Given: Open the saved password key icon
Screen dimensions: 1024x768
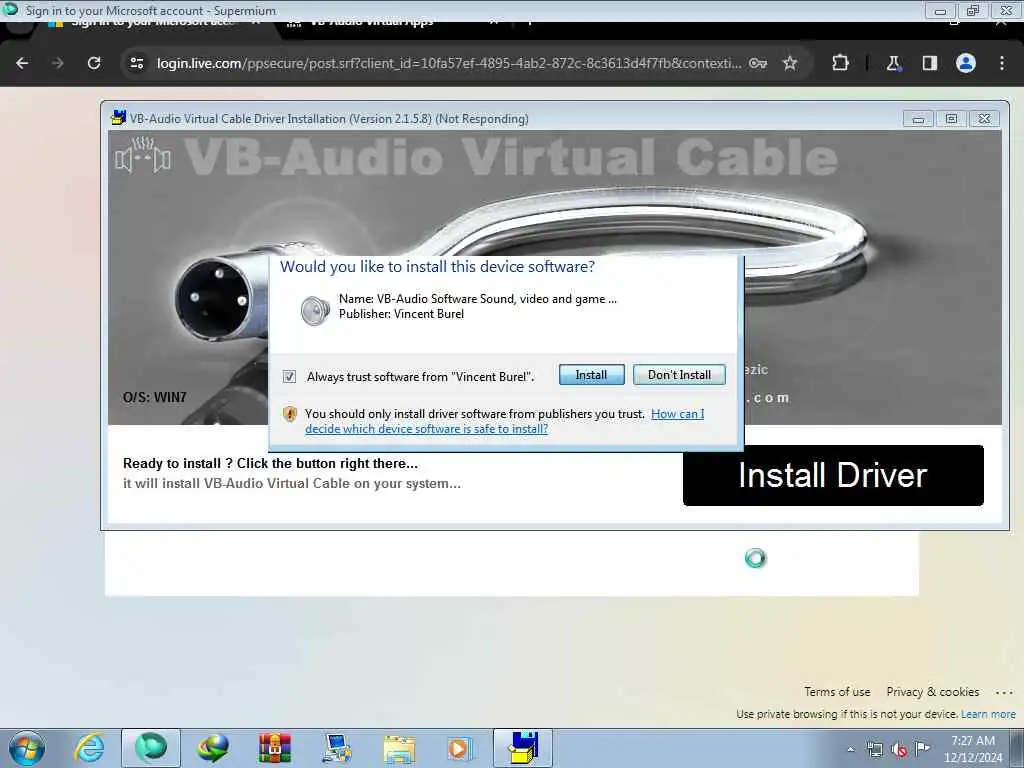Looking at the screenshot, I should [758, 63].
